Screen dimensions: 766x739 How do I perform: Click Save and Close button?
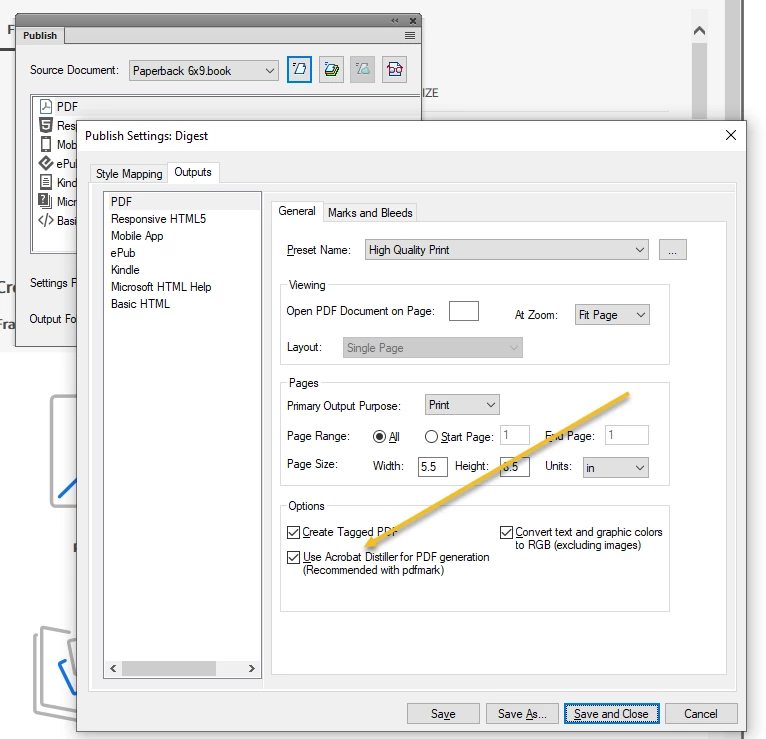point(611,714)
